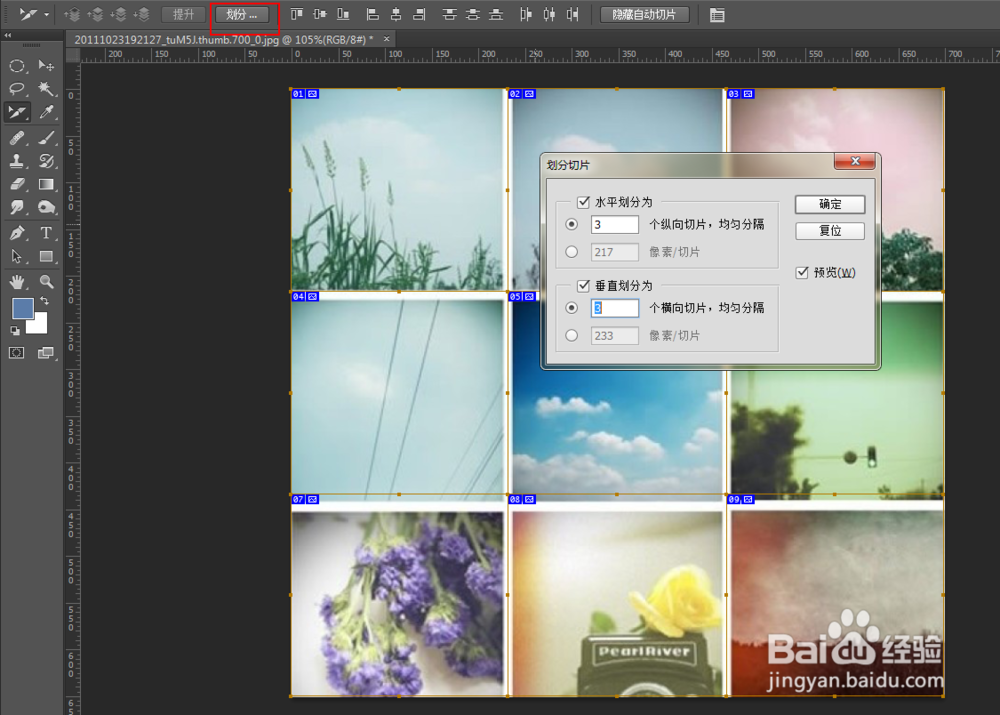Align slices to bottom edges

click(x=342, y=14)
